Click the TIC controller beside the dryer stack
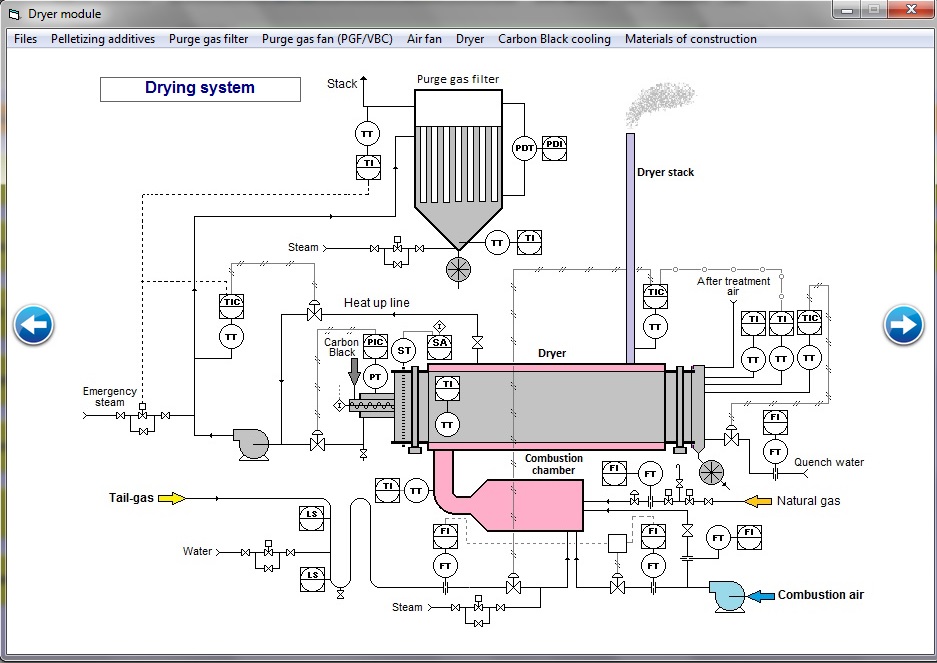 [x=656, y=296]
